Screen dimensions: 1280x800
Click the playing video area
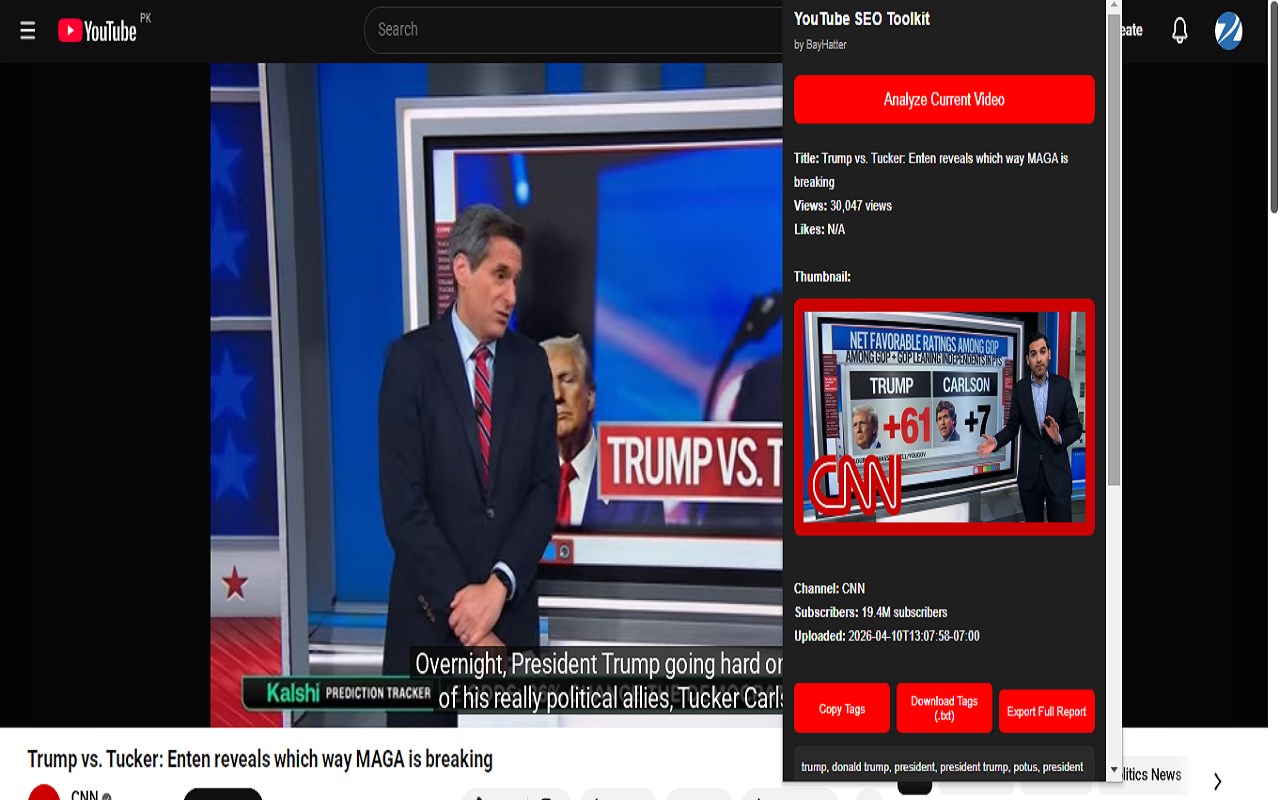[496, 395]
